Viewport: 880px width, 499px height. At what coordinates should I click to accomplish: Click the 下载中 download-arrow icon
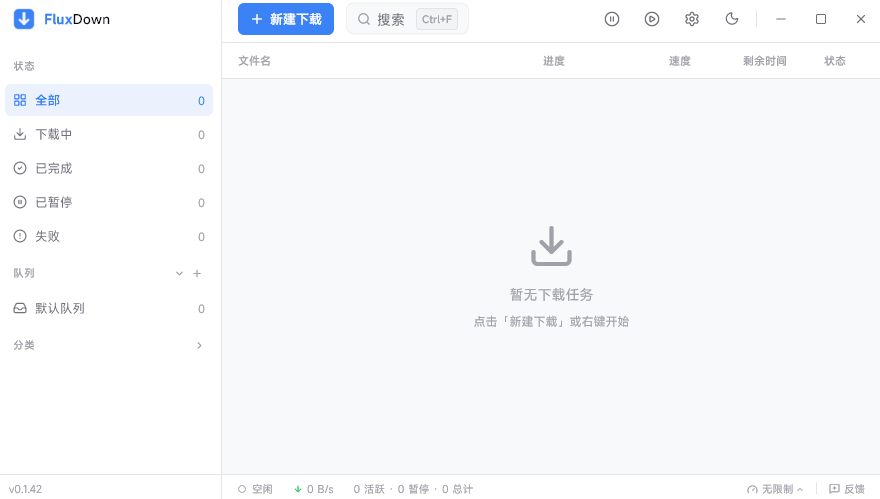pyautogui.click(x=20, y=135)
